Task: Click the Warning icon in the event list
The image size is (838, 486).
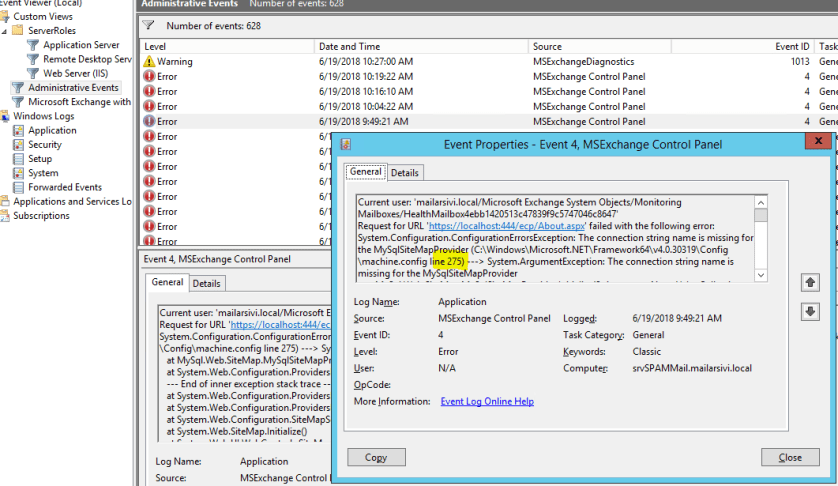Action: tap(149, 62)
